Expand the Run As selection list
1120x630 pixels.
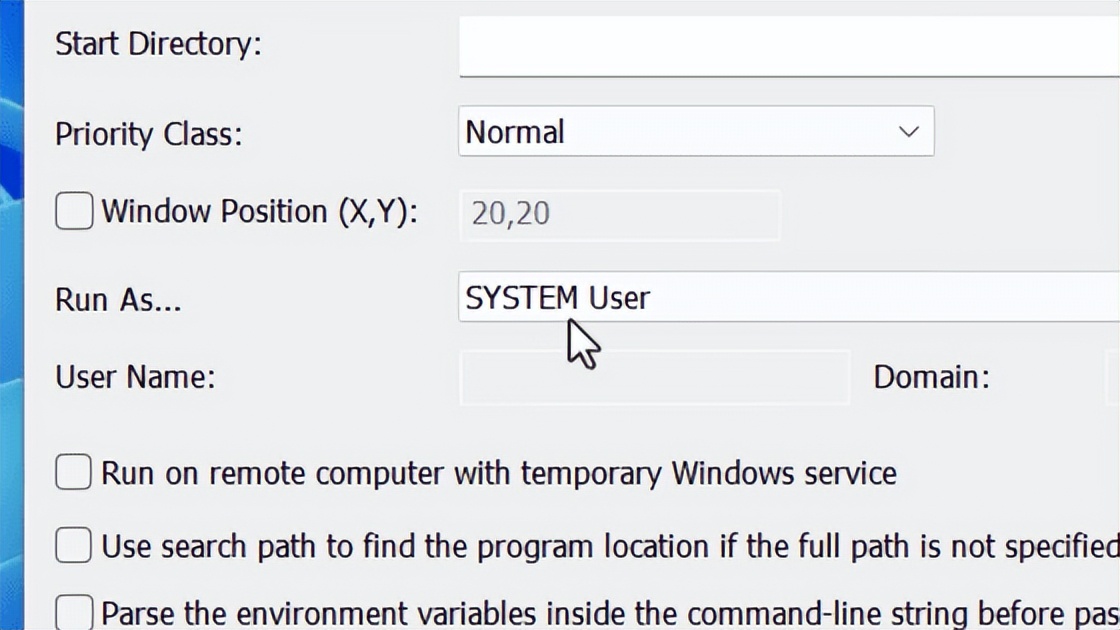pyautogui.click(x=700, y=297)
